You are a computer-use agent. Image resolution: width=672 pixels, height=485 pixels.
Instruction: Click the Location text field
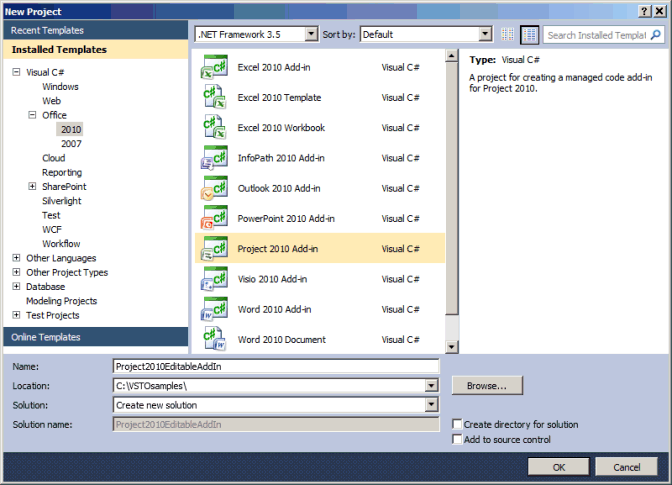(x=269, y=386)
